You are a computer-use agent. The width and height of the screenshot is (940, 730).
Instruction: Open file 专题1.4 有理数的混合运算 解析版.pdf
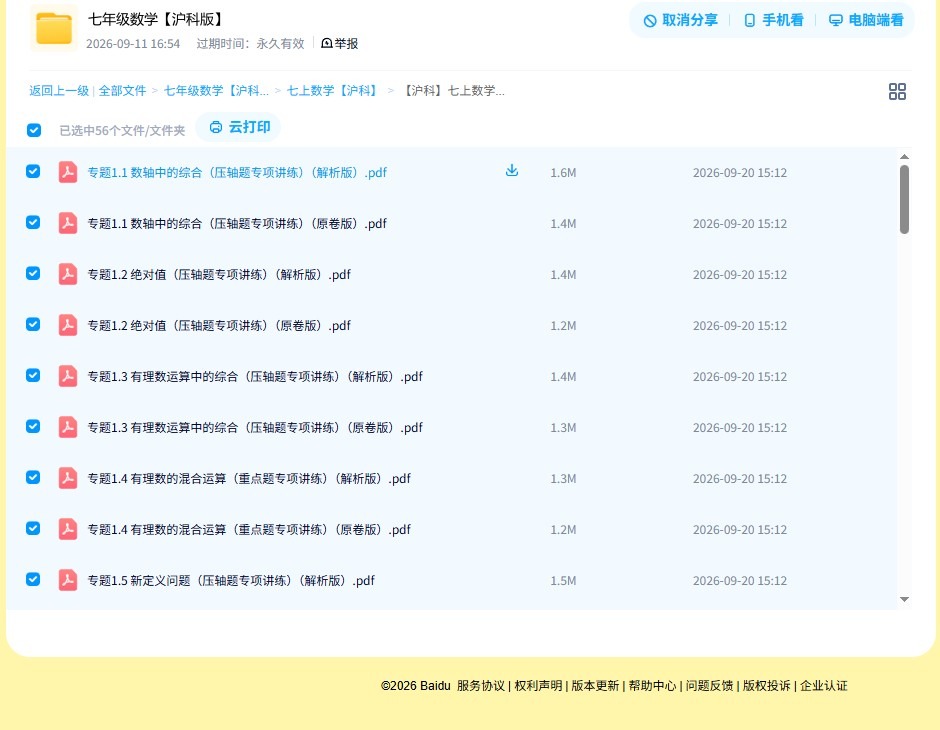[x=249, y=478]
